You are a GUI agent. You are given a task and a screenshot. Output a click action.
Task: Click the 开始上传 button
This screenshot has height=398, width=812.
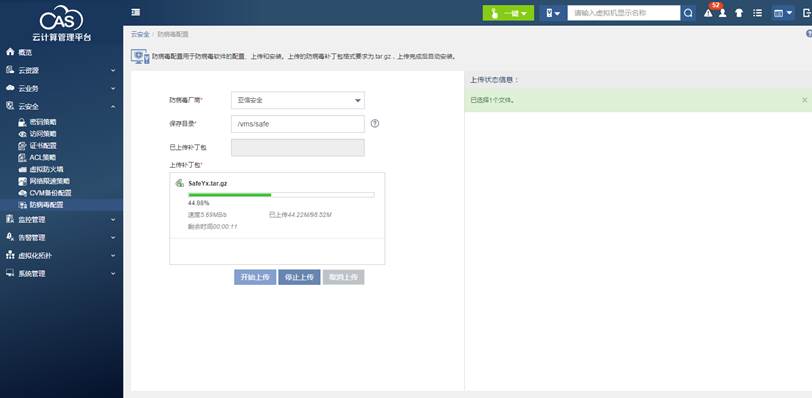point(255,277)
